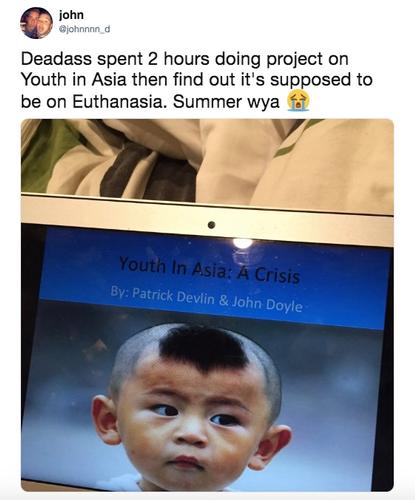Click the "Summer wya" text

point(226,102)
